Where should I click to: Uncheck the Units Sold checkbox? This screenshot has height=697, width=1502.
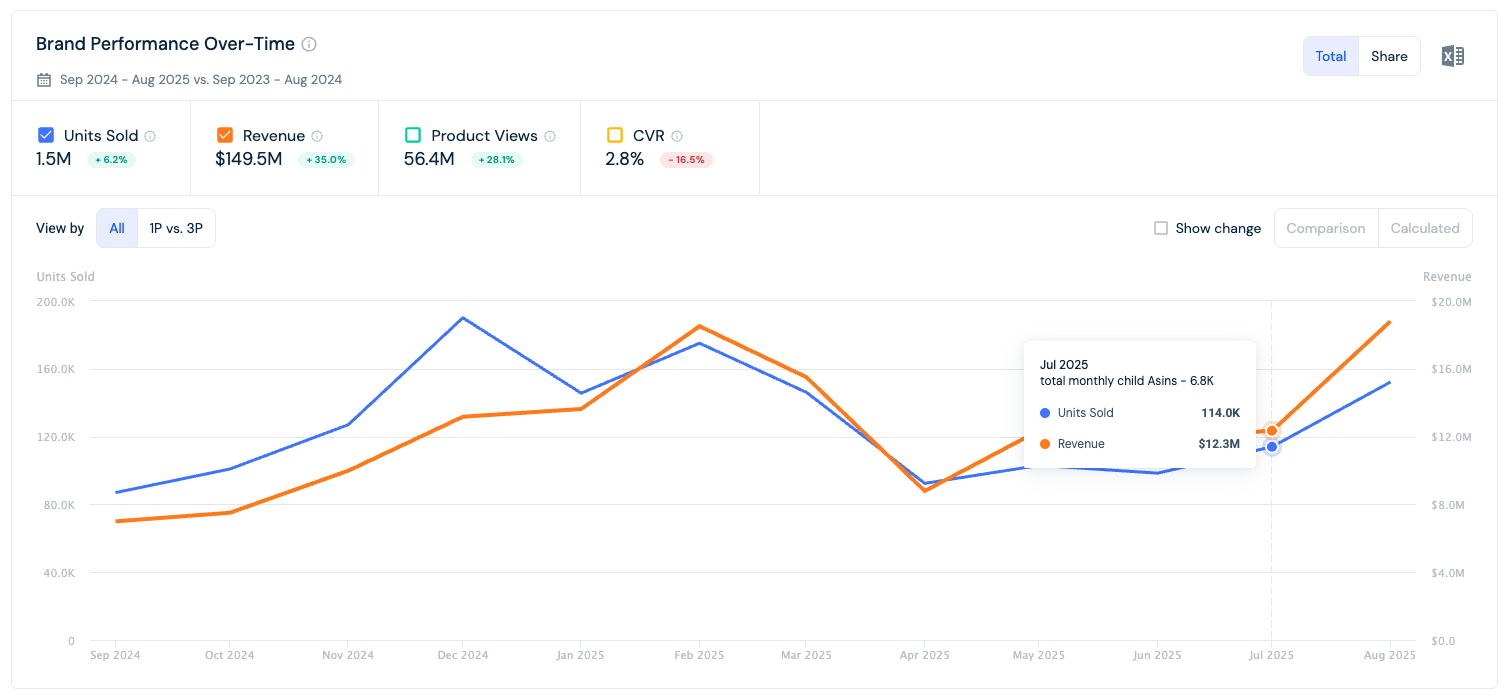45,135
